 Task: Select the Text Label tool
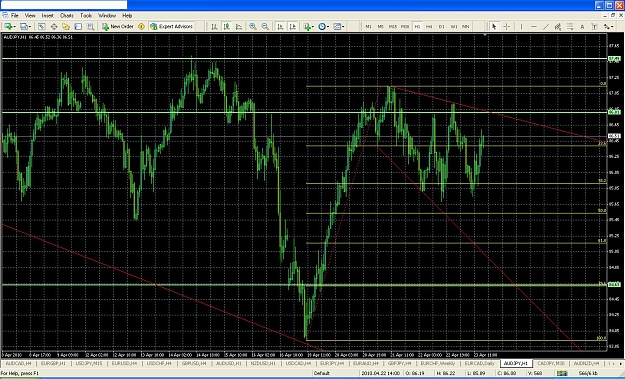point(594,26)
